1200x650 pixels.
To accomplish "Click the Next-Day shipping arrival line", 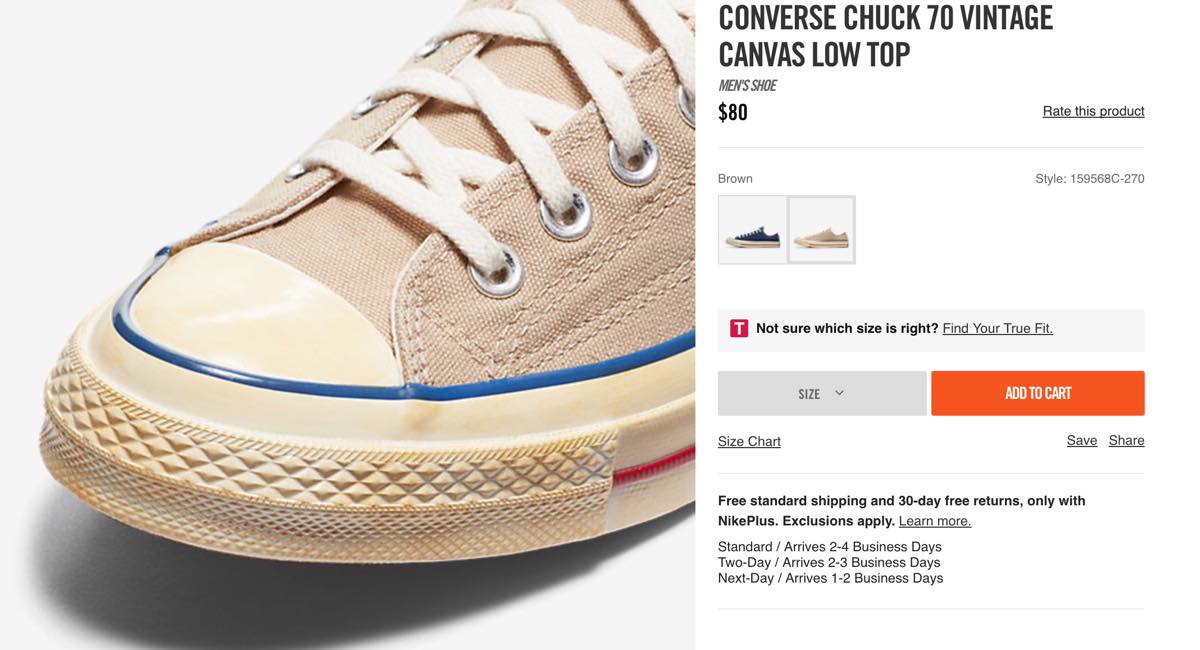I will click(x=830, y=578).
